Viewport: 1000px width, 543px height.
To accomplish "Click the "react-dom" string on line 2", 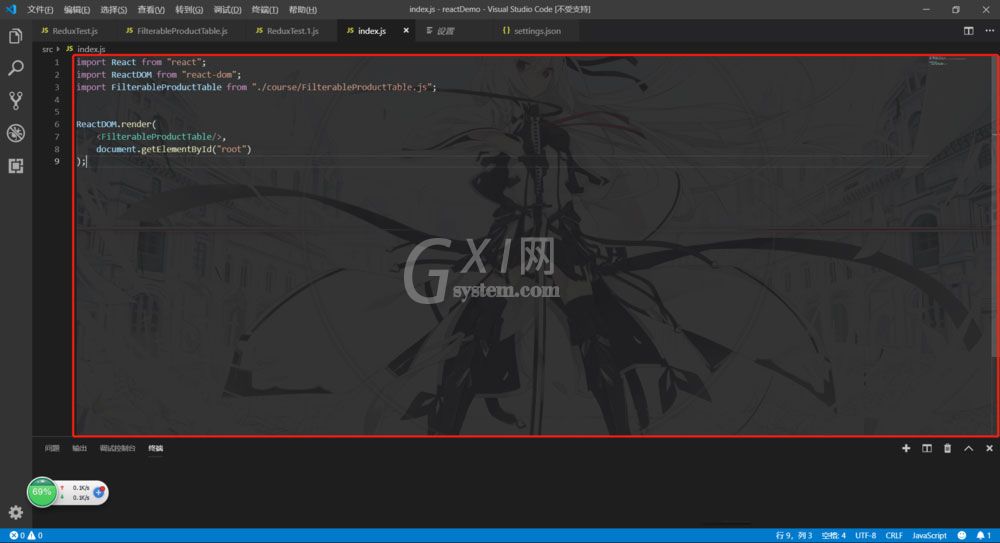I will 209,75.
